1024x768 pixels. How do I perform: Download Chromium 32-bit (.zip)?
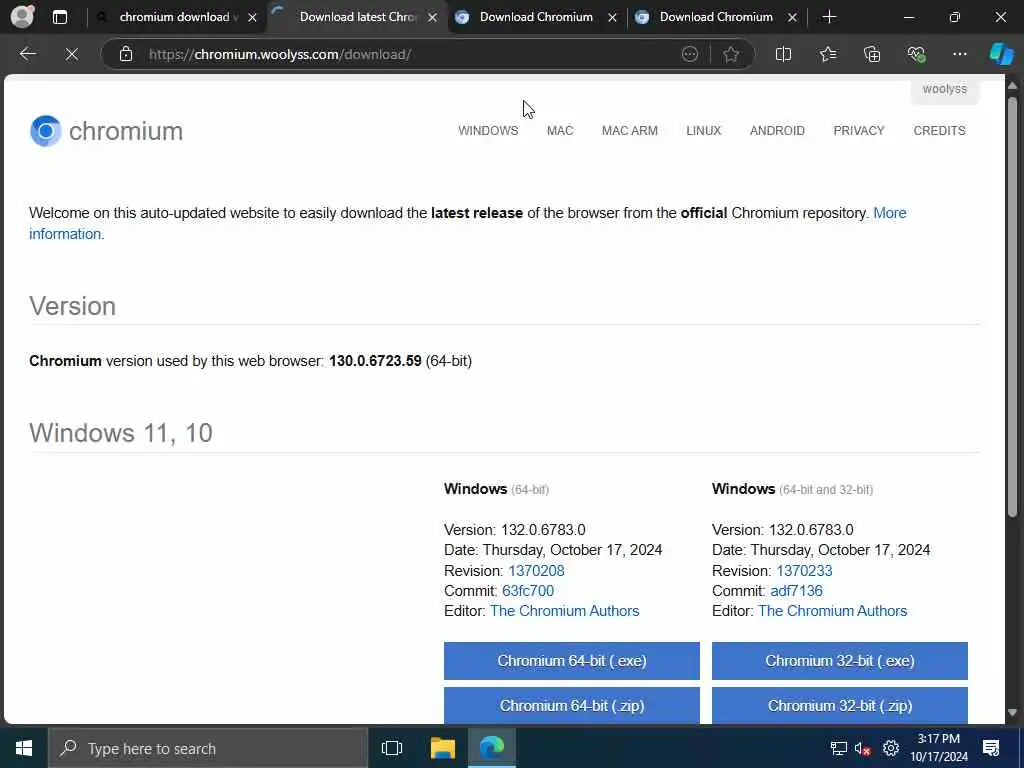coord(839,705)
